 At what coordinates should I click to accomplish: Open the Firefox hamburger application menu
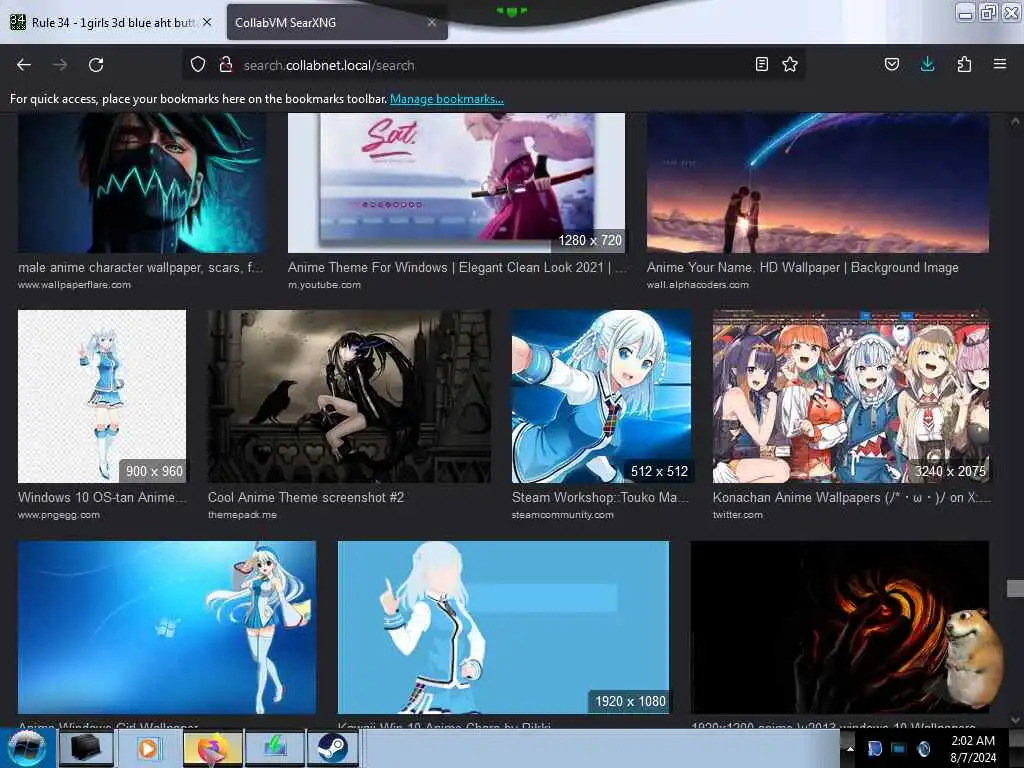coord(999,64)
